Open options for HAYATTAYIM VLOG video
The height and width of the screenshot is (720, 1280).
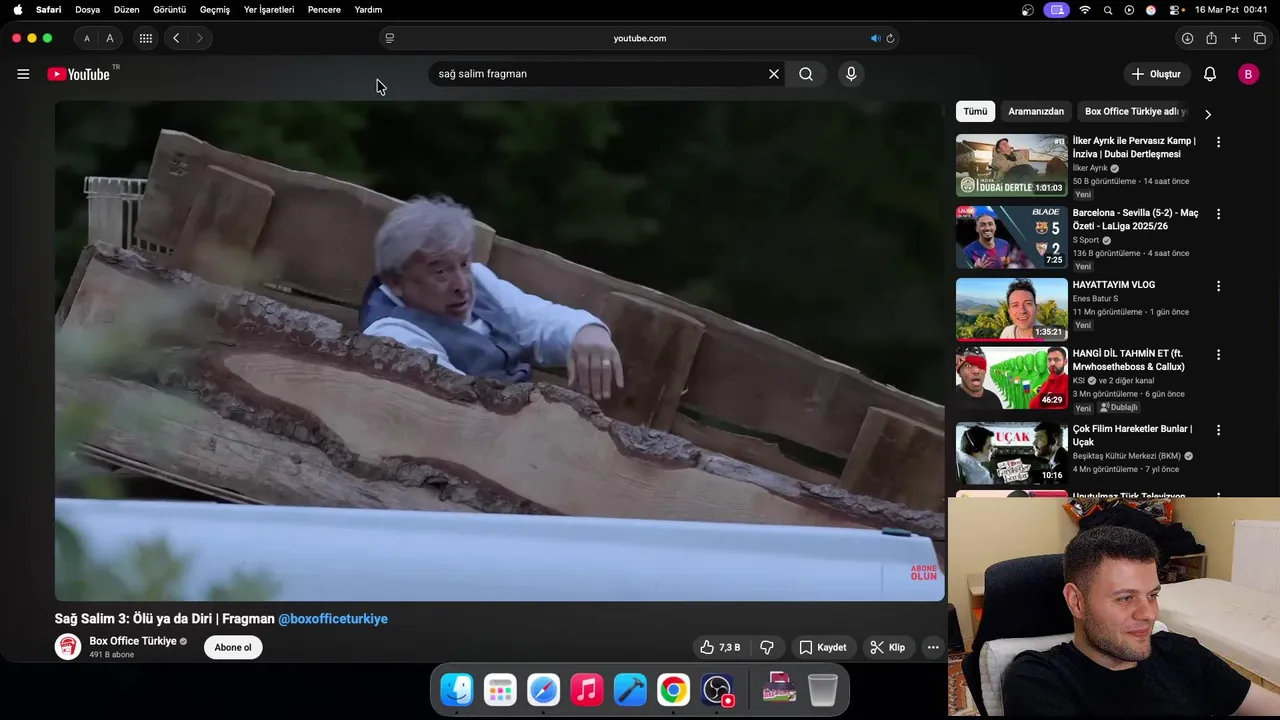click(x=1218, y=286)
